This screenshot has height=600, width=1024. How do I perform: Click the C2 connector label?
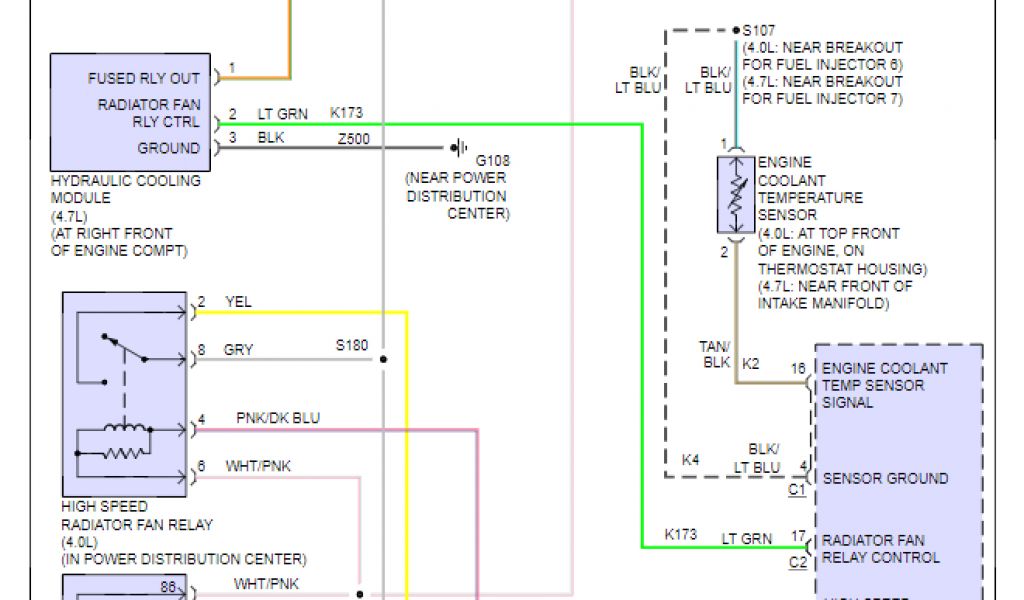click(797, 563)
